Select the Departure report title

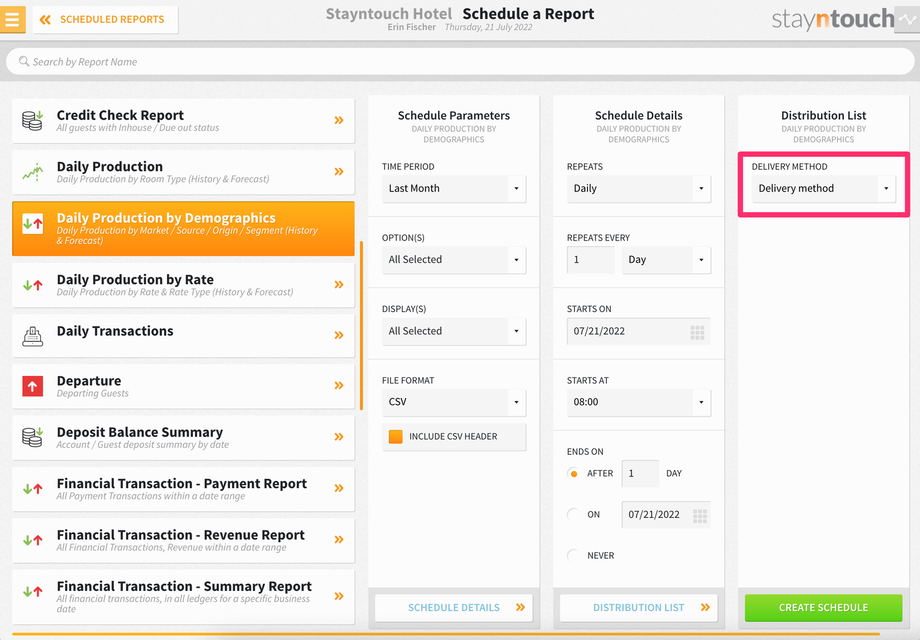click(x=89, y=381)
